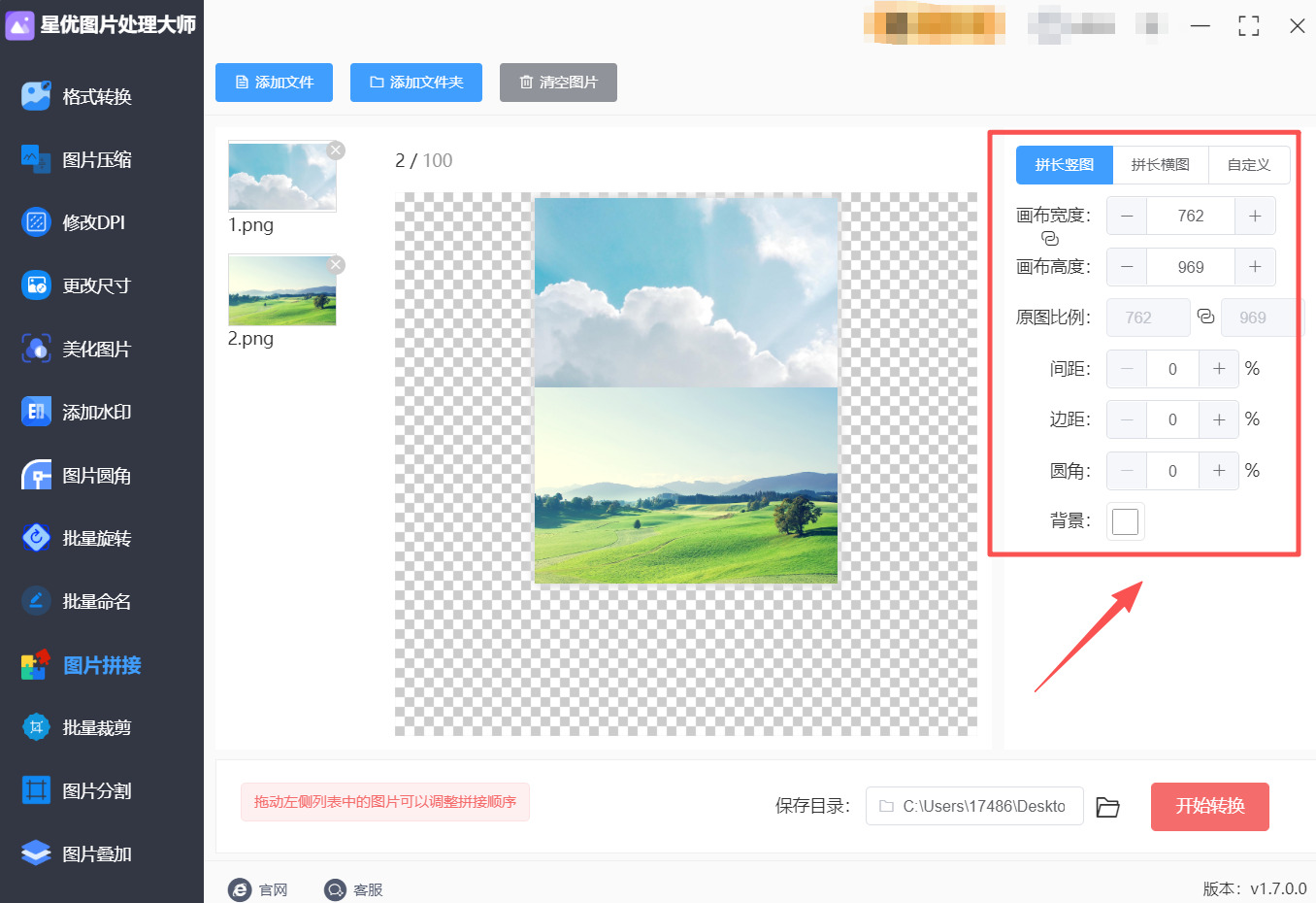Click the 2 / 100 image counter
This screenshot has height=903, width=1316.
[423, 160]
